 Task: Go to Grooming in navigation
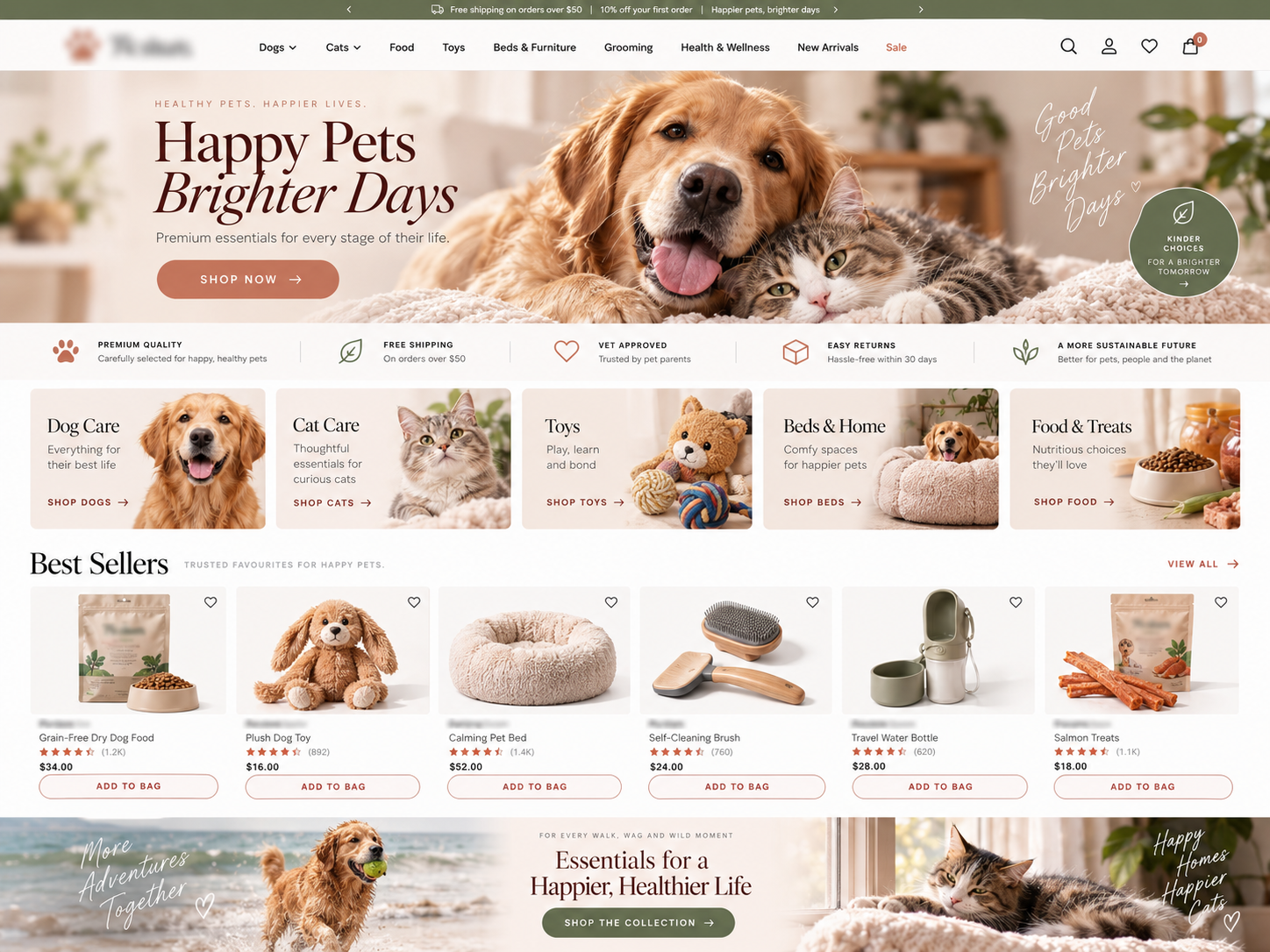628,47
